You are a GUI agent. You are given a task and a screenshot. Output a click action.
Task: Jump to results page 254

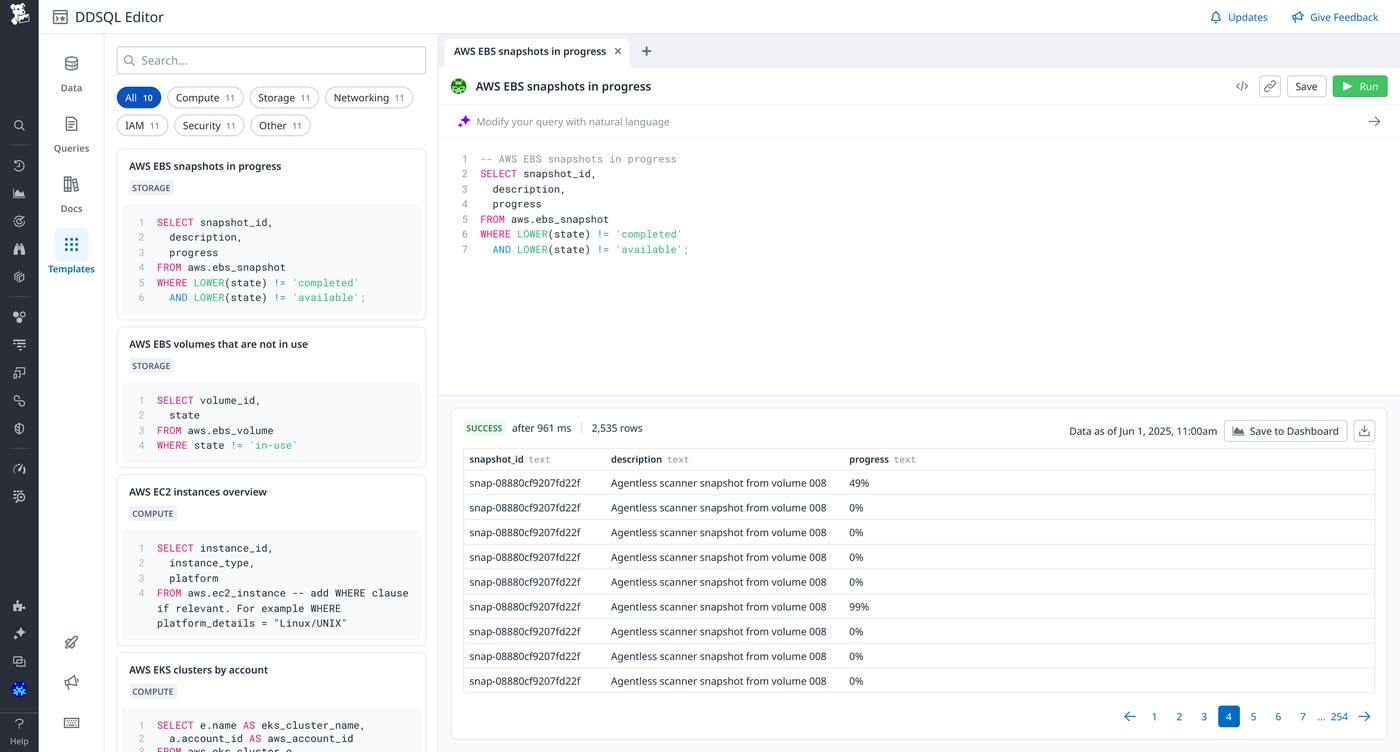(1338, 716)
